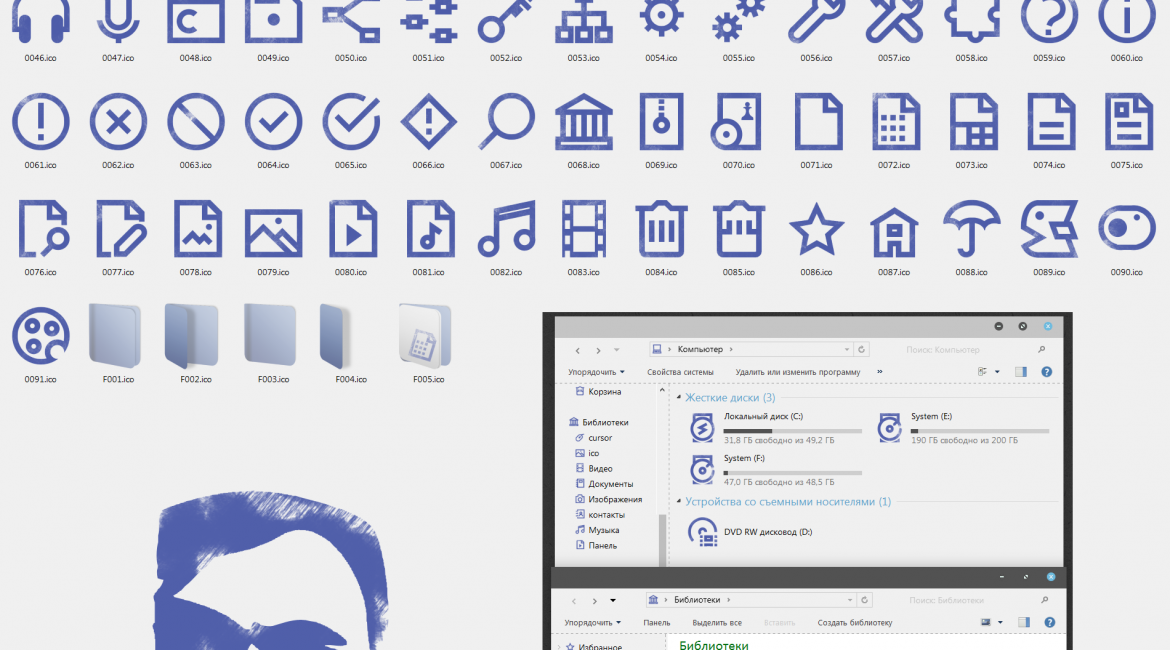Select the single gear icon 0054.ico
The image size is (1170, 650).
click(x=661, y=18)
